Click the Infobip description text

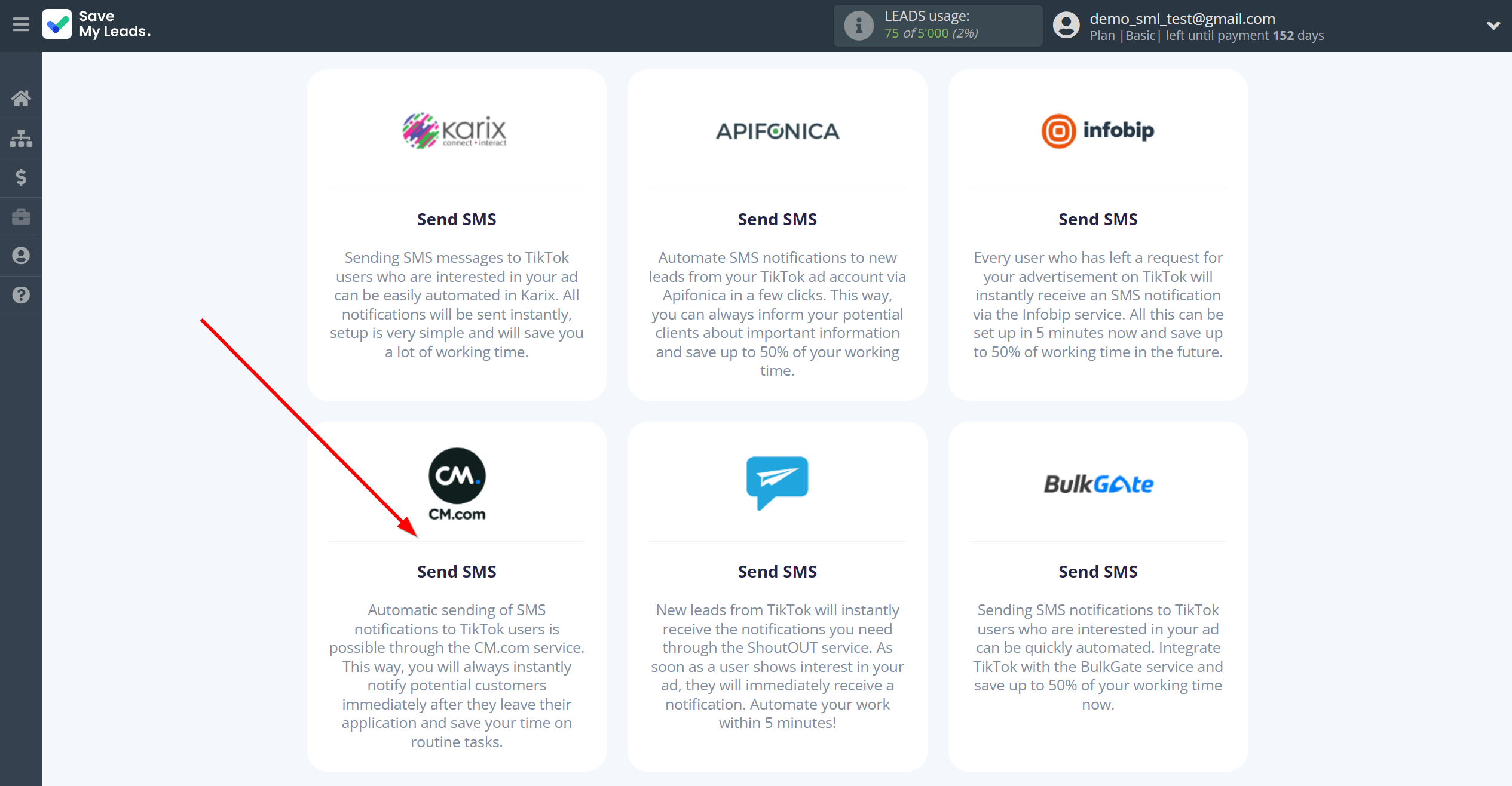click(1098, 305)
